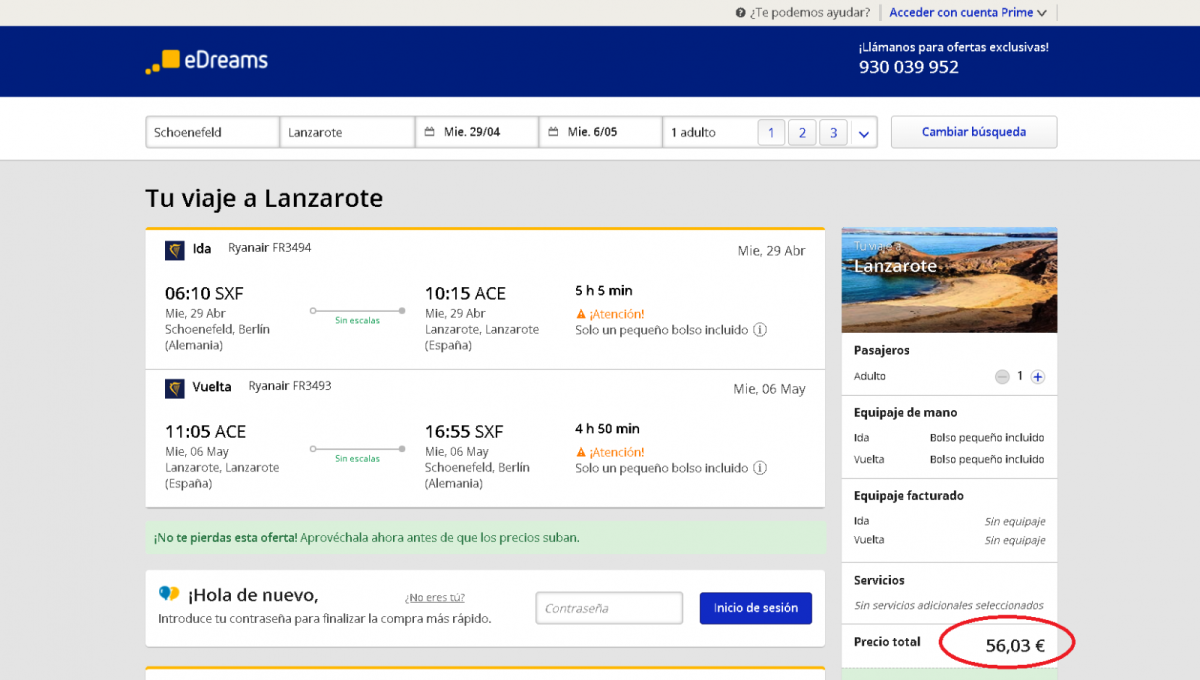Viewport: 1200px width, 680px height.
Task: Expand Acceder con cuenta Prime menu
Action: [x=968, y=13]
